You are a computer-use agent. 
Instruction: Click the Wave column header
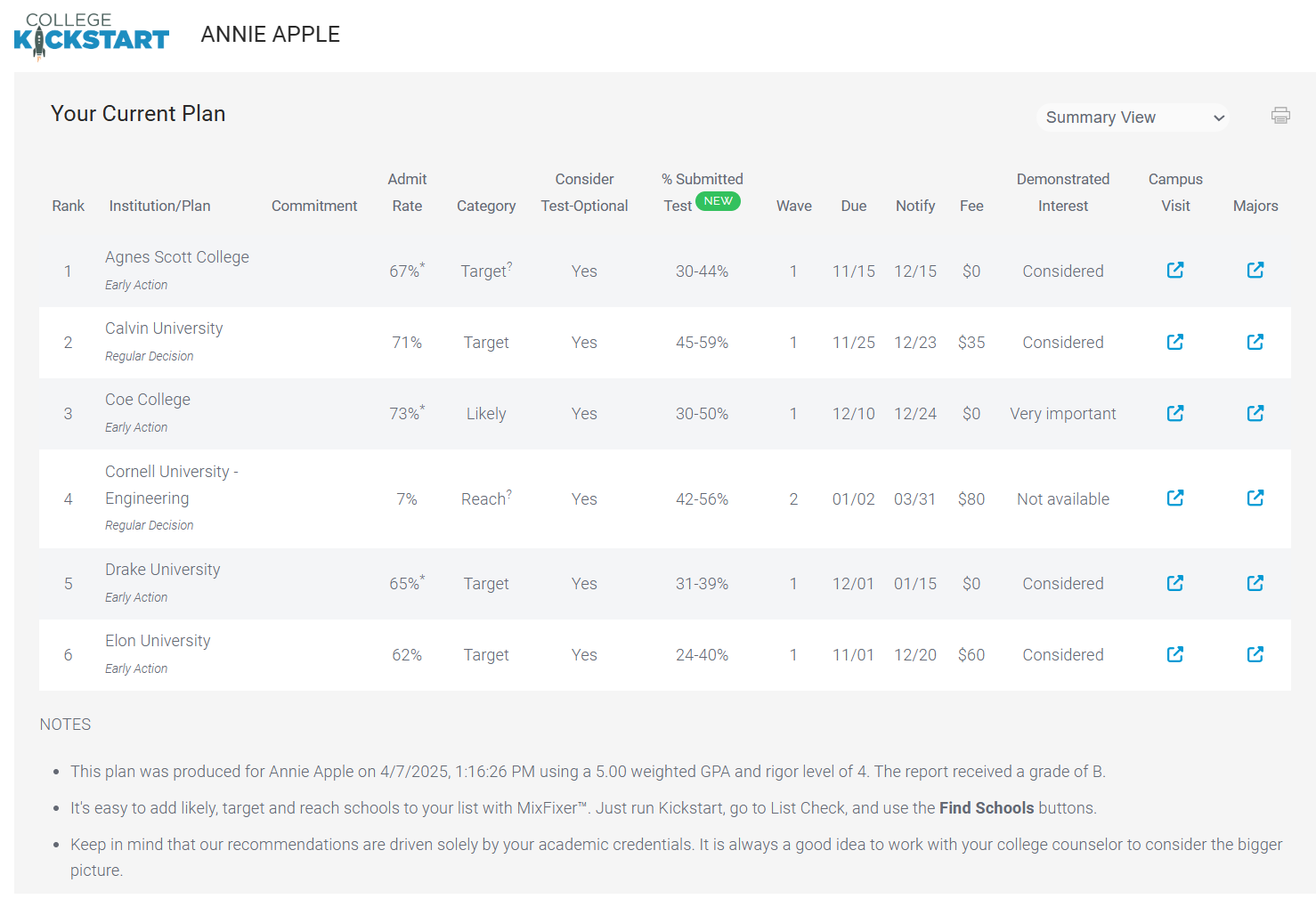pos(794,206)
